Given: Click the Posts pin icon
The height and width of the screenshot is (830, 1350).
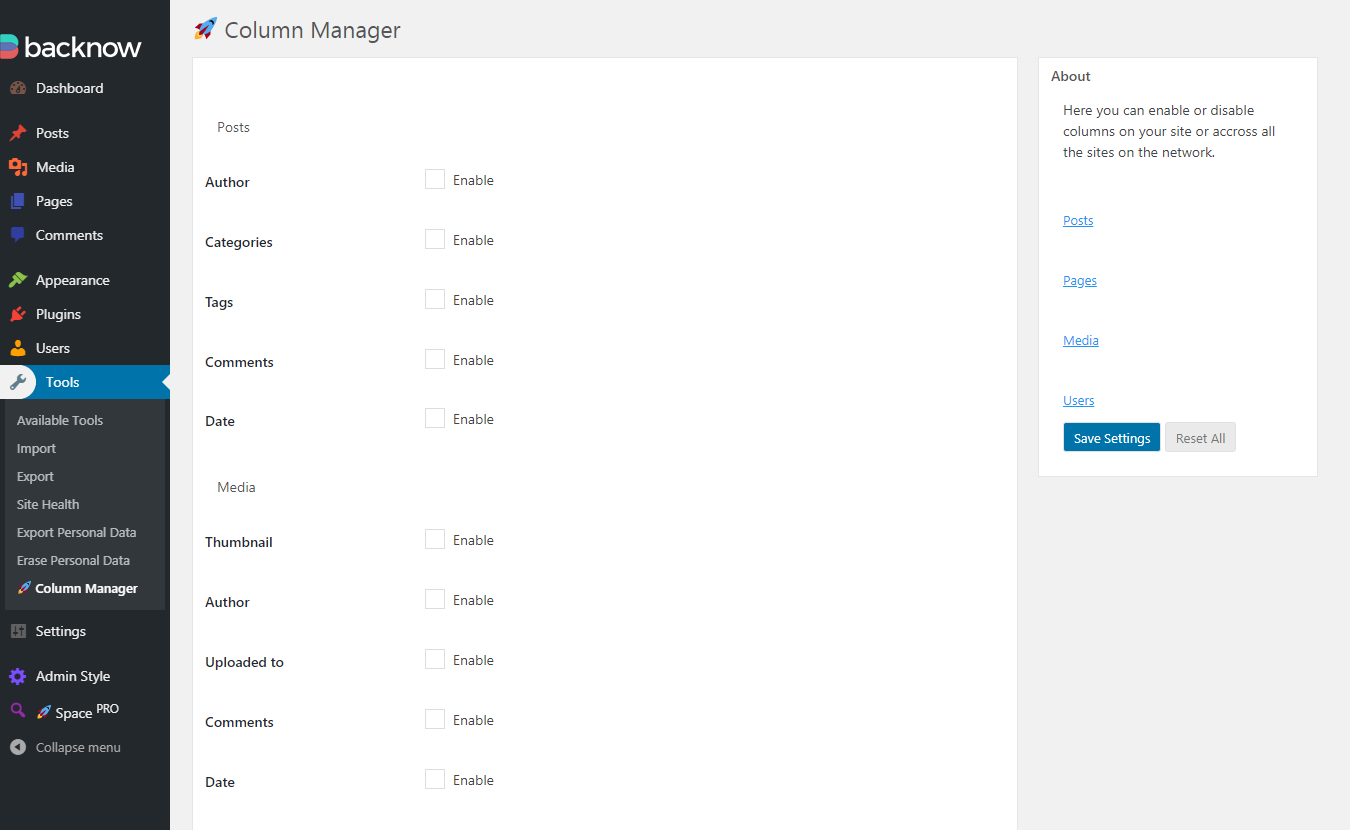Looking at the screenshot, I should click(17, 133).
